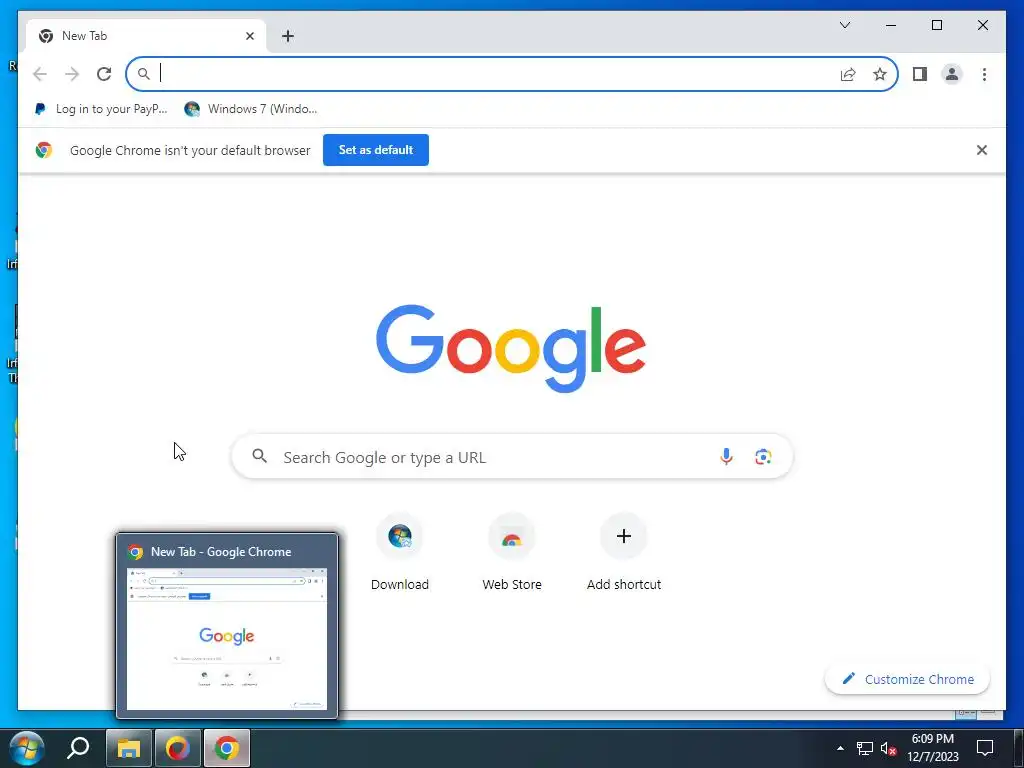Open the profile avatar icon
The image size is (1024, 768).
[952, 74]
